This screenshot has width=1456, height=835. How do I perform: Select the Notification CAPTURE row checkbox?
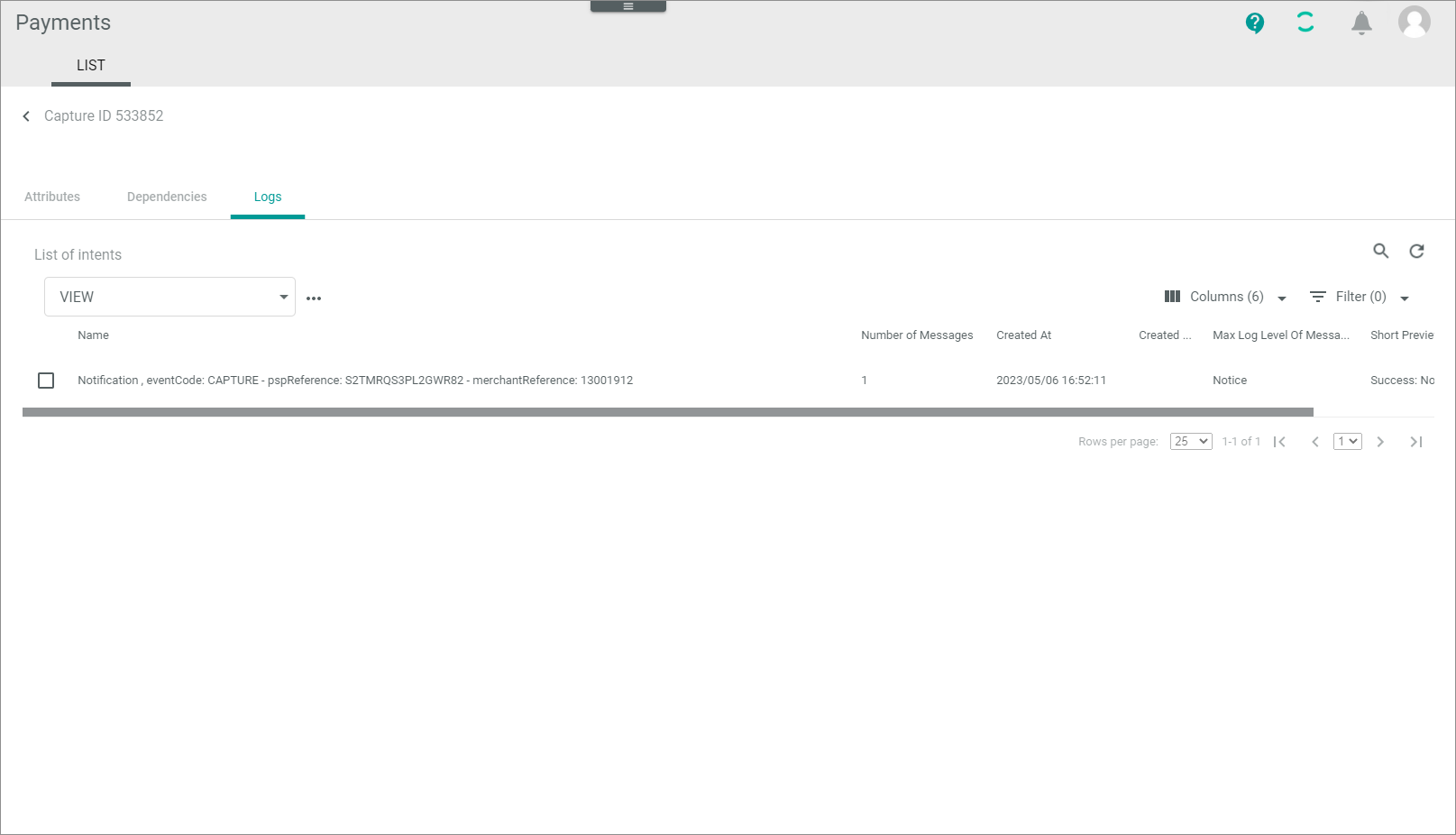pos(46,381)
